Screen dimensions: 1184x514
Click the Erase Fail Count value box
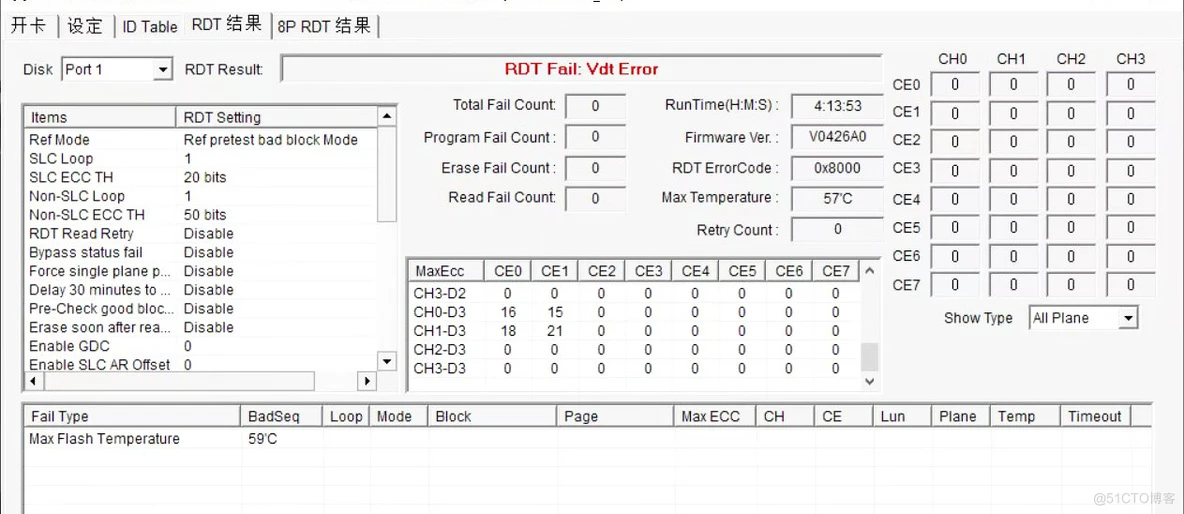(595, 168)
